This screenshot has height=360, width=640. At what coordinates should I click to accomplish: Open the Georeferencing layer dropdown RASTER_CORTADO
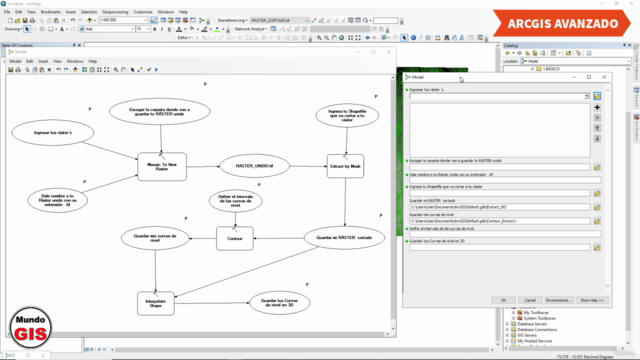tap(307, 20)
